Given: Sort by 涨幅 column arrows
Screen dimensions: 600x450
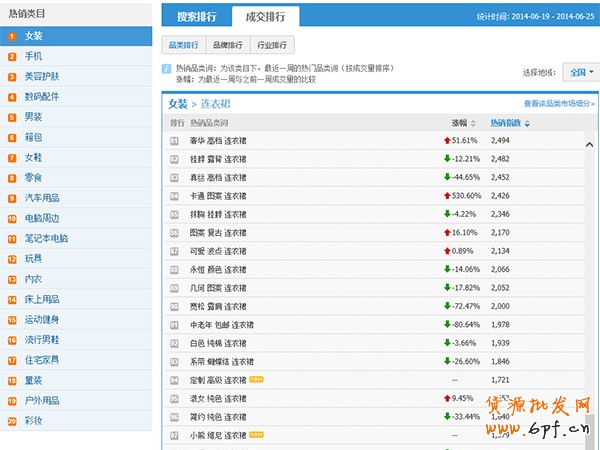Looking at the screenshot, I should pyautogui.click(x=473, y=123).
